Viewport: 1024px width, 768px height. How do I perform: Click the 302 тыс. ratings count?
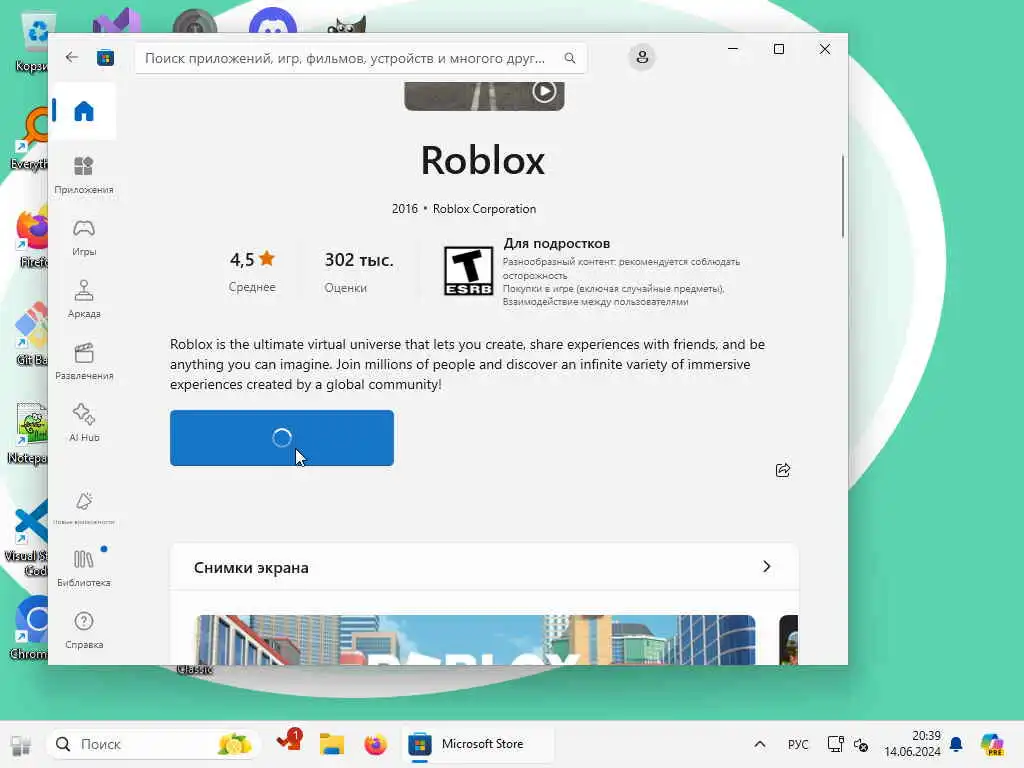click(359, 260)
